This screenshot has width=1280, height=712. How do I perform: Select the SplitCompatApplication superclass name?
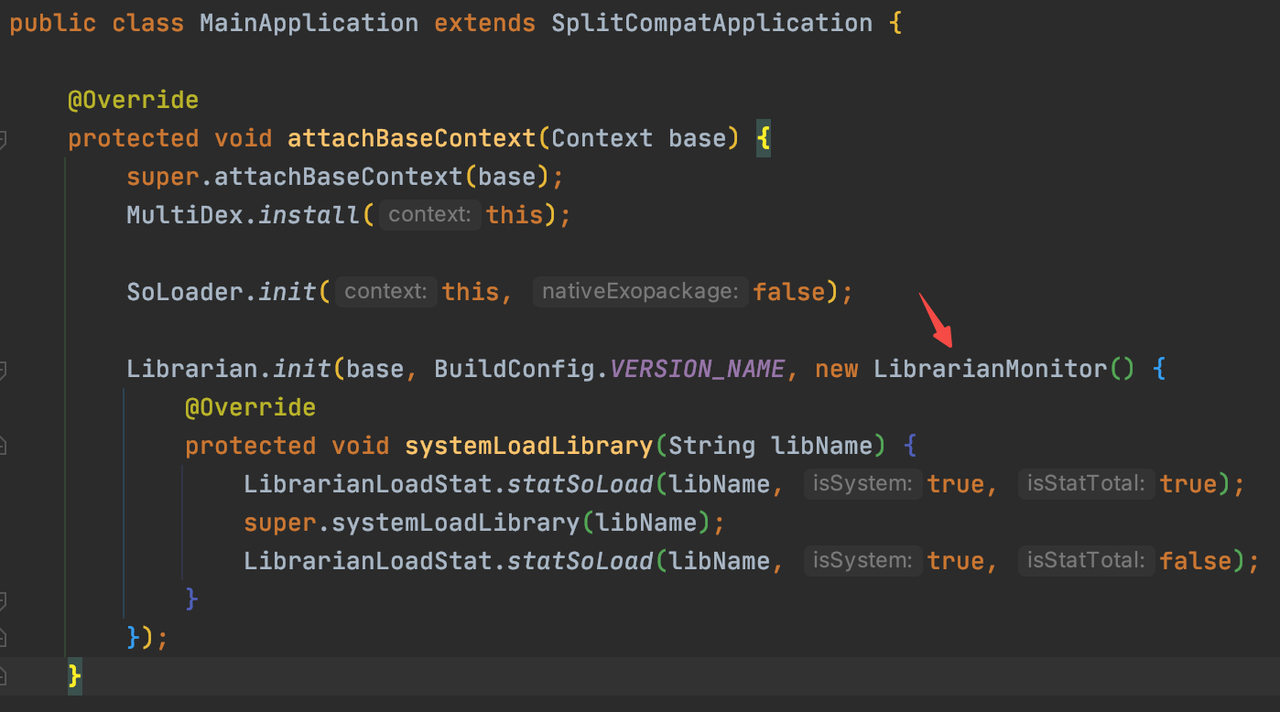tap(712, 23)
